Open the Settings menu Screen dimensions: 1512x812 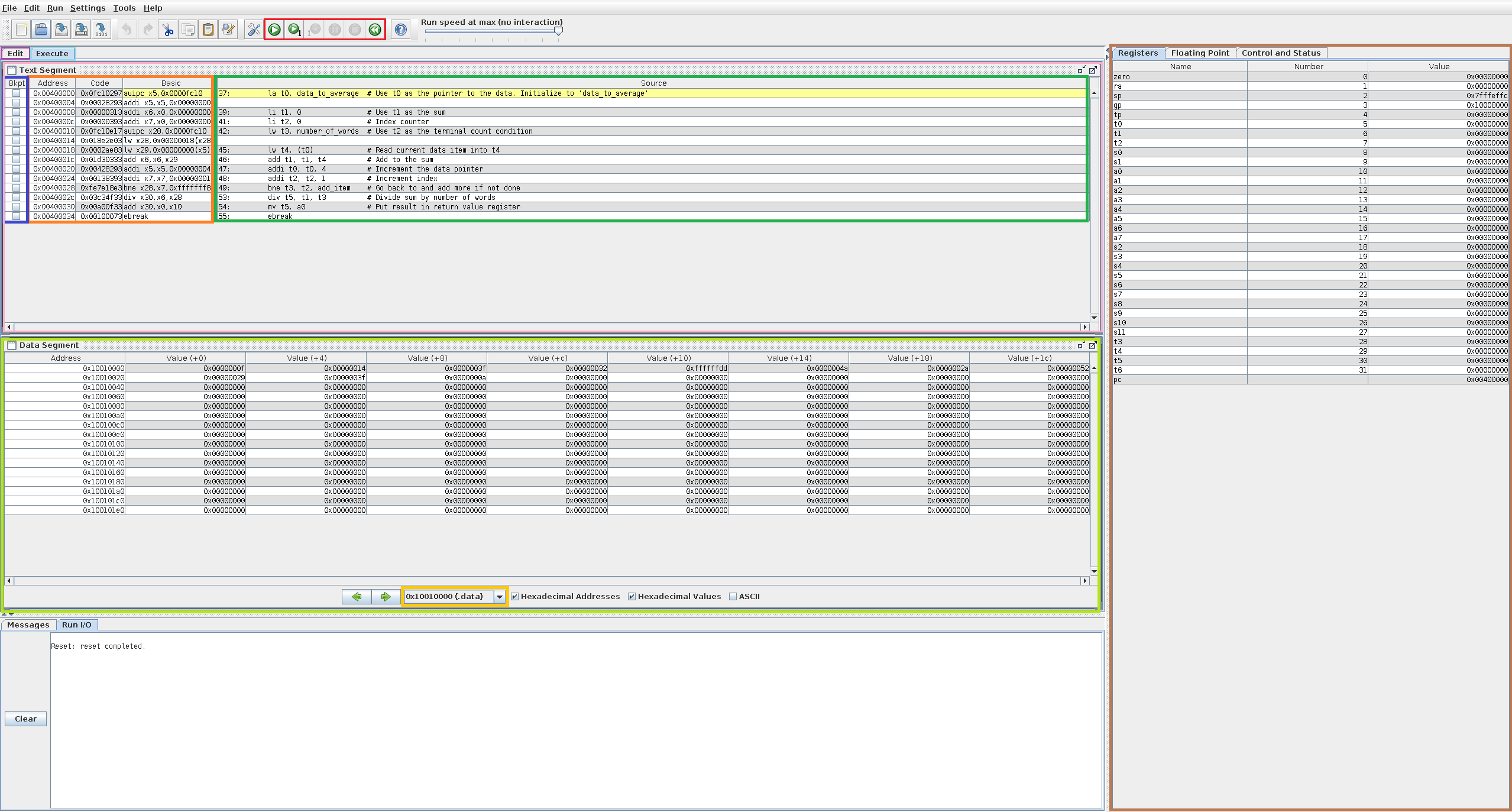(x=88, y=8)
